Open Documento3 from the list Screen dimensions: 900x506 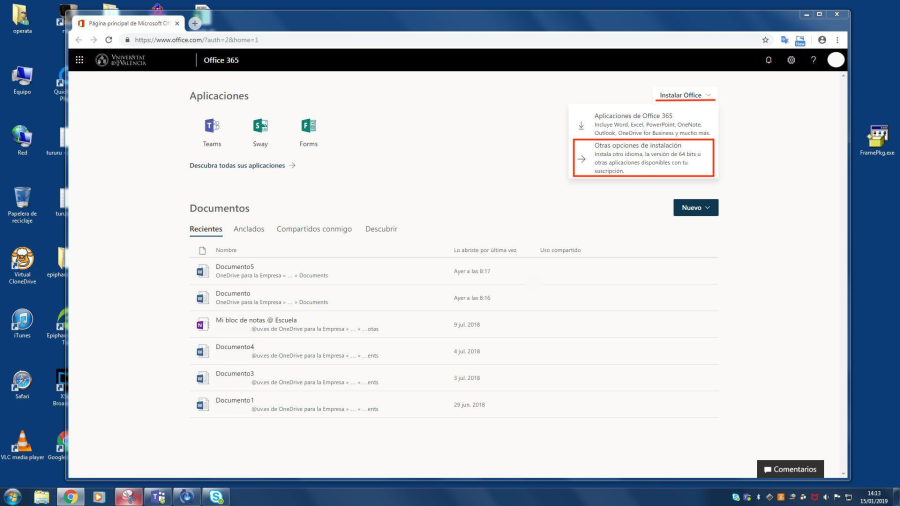(234, 373)
